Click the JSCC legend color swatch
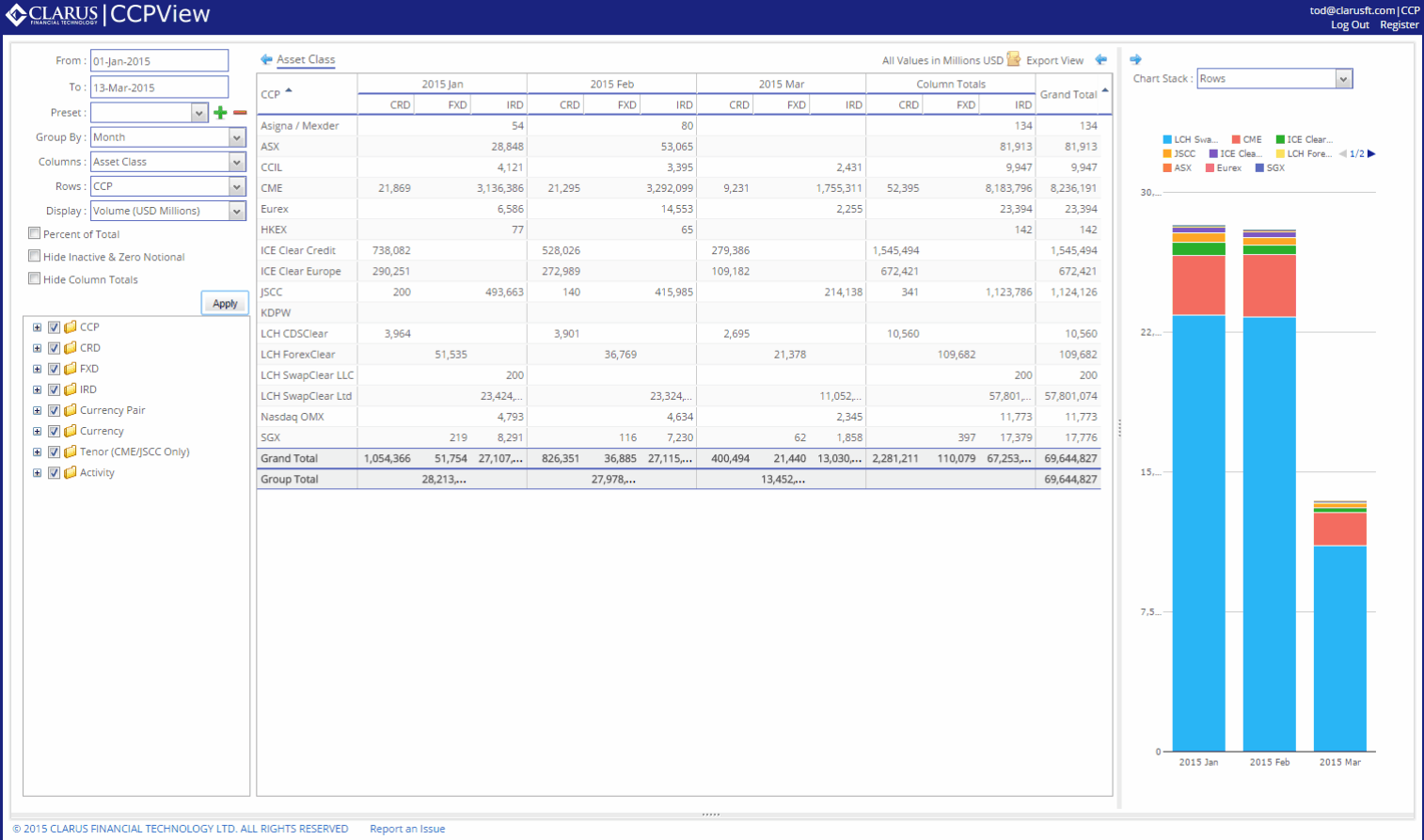Screen dimensions: 1424x840 point(1167,153)
